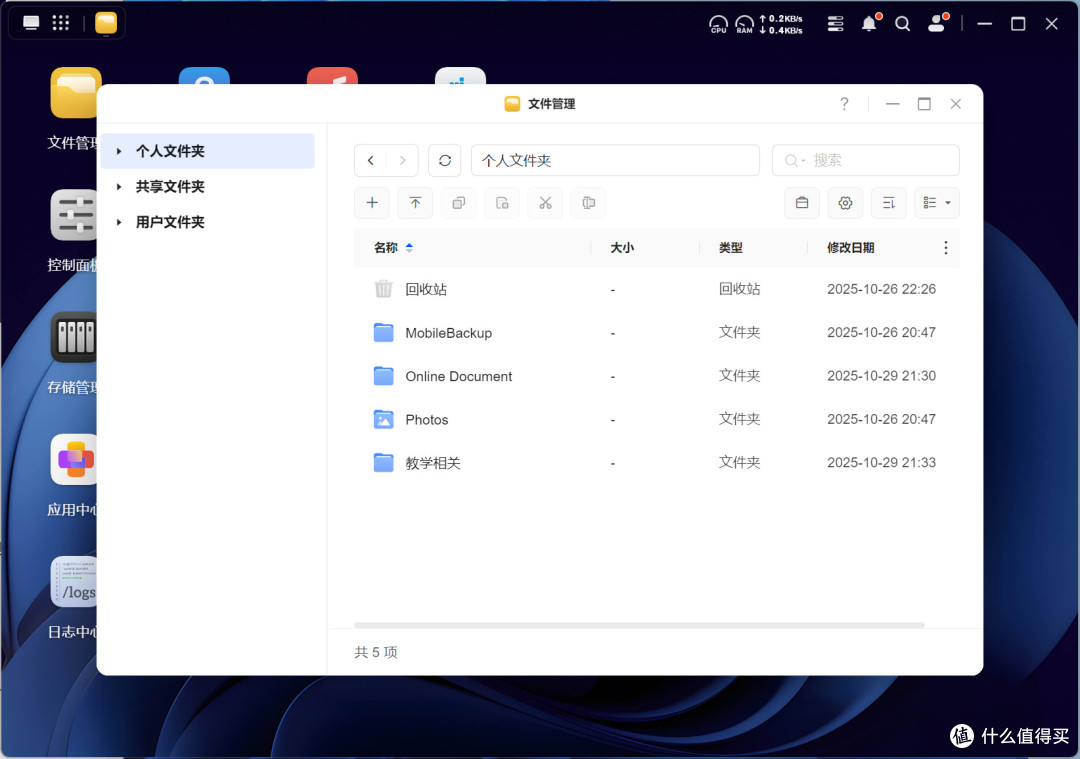The image size is (1080, 759).
Task: Click the sort order icon
Action: [889, 202]
